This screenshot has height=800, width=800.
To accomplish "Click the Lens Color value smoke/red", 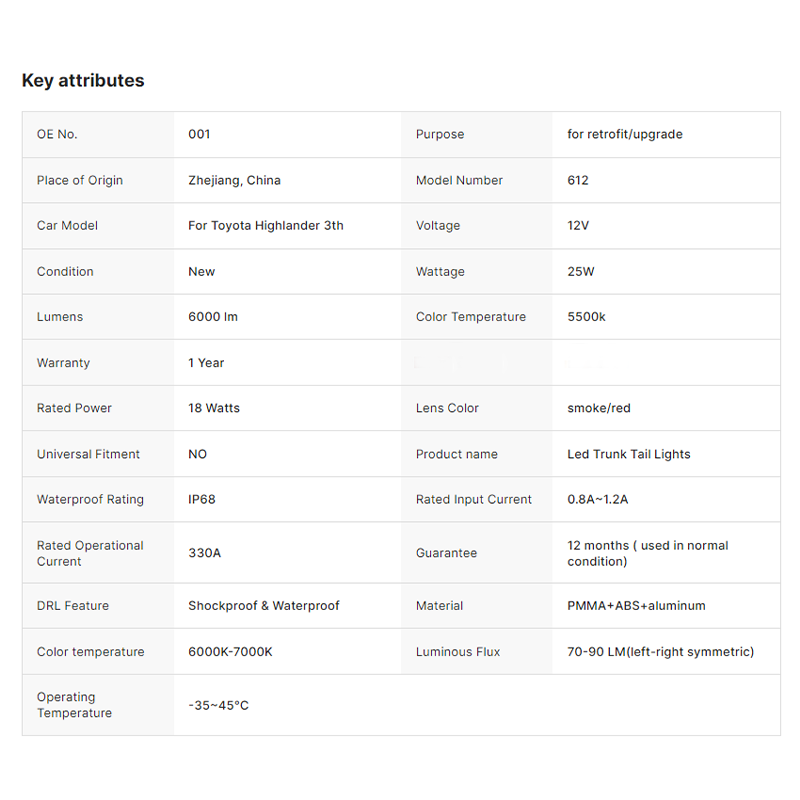I will [x=599, y=408].
